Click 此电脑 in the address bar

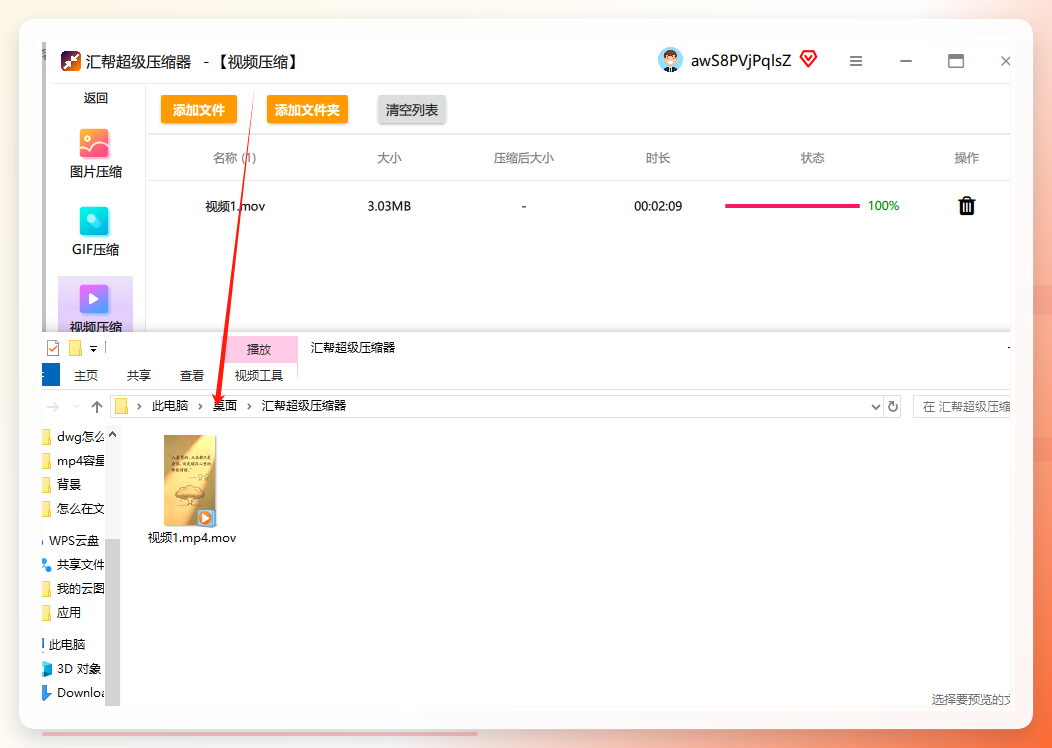(170, 406)
